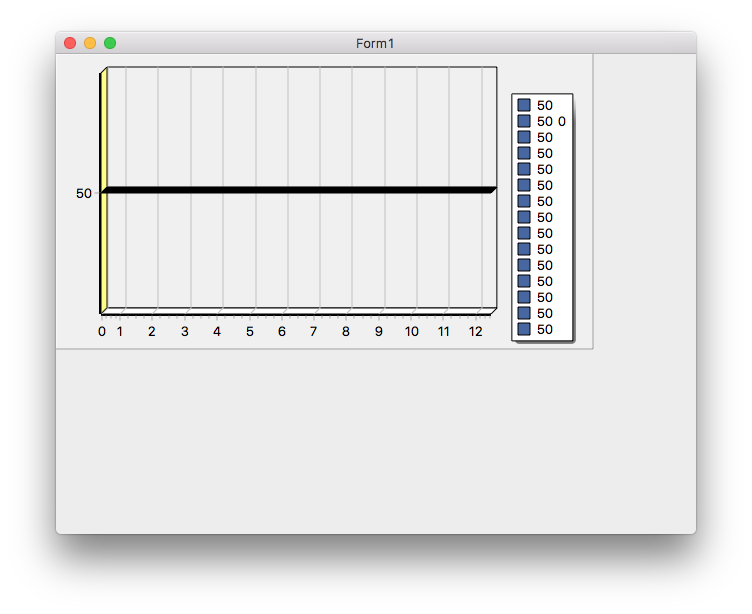Click the yellow left wall of the chart
The image size is (752, 614).
coord(103,190)
